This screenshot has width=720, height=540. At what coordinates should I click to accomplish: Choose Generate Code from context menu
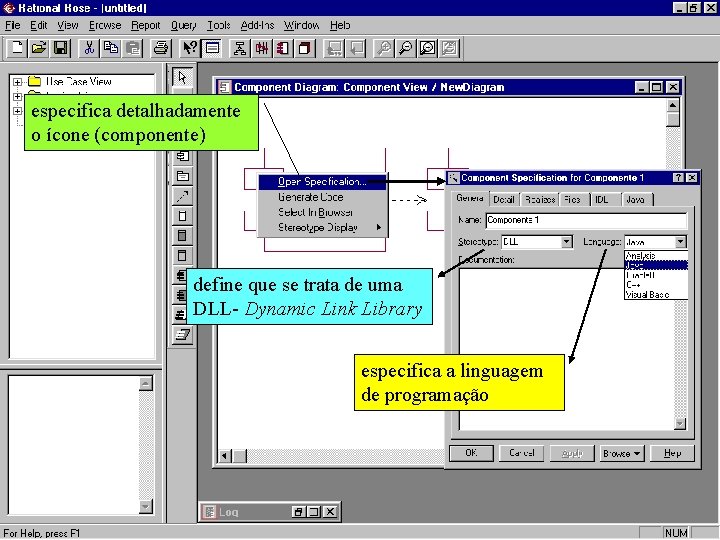(x=323, y=197)
